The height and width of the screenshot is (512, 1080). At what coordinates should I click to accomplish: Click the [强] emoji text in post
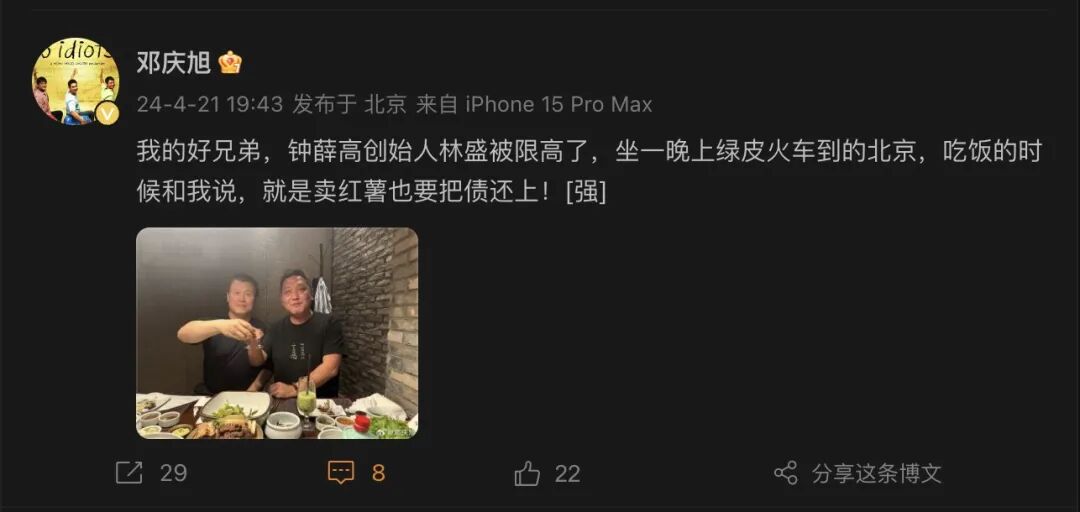(585, 192)
